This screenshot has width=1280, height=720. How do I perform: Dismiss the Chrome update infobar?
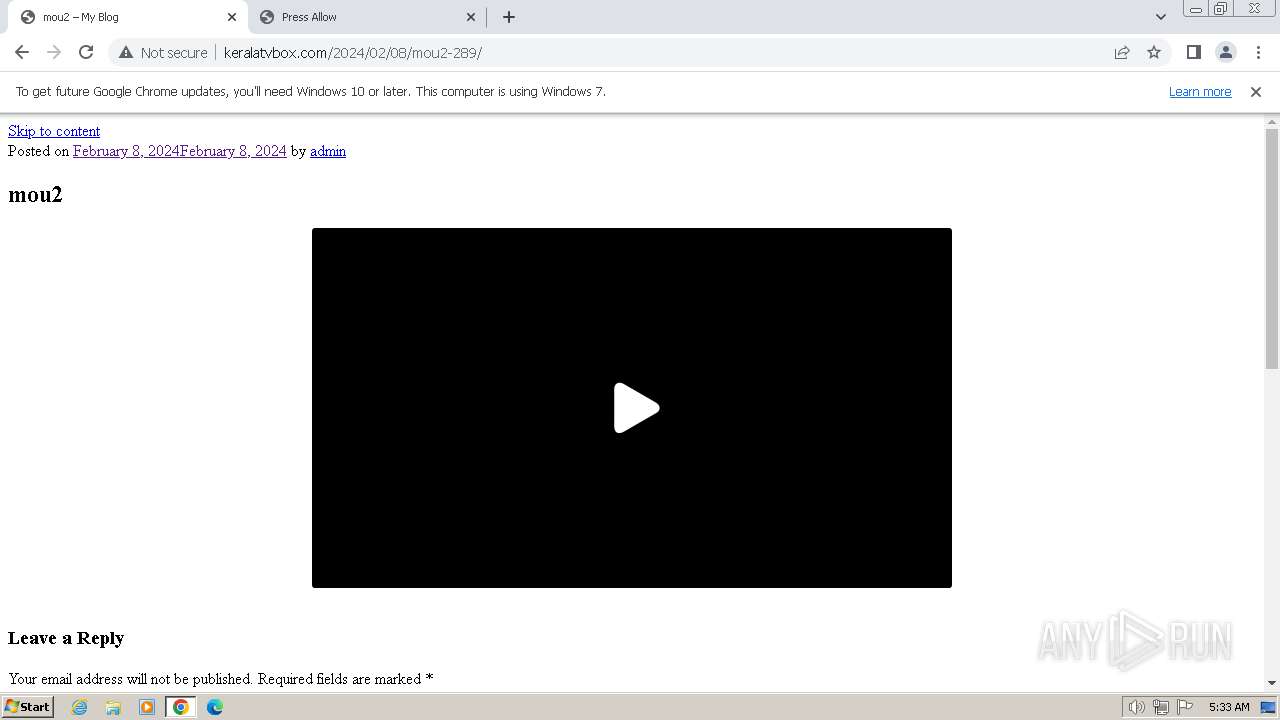pyautogui.click(x=1256, y=91)
